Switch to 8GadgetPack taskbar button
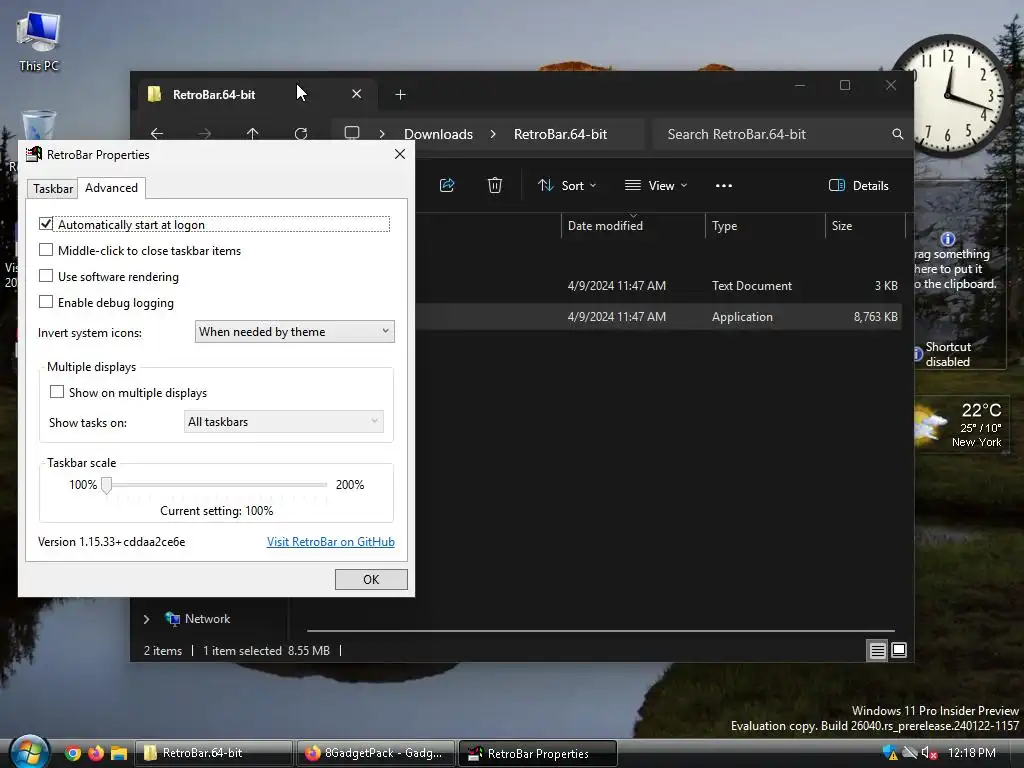This screenshot has height=768, width=1024. pos(376,753)
